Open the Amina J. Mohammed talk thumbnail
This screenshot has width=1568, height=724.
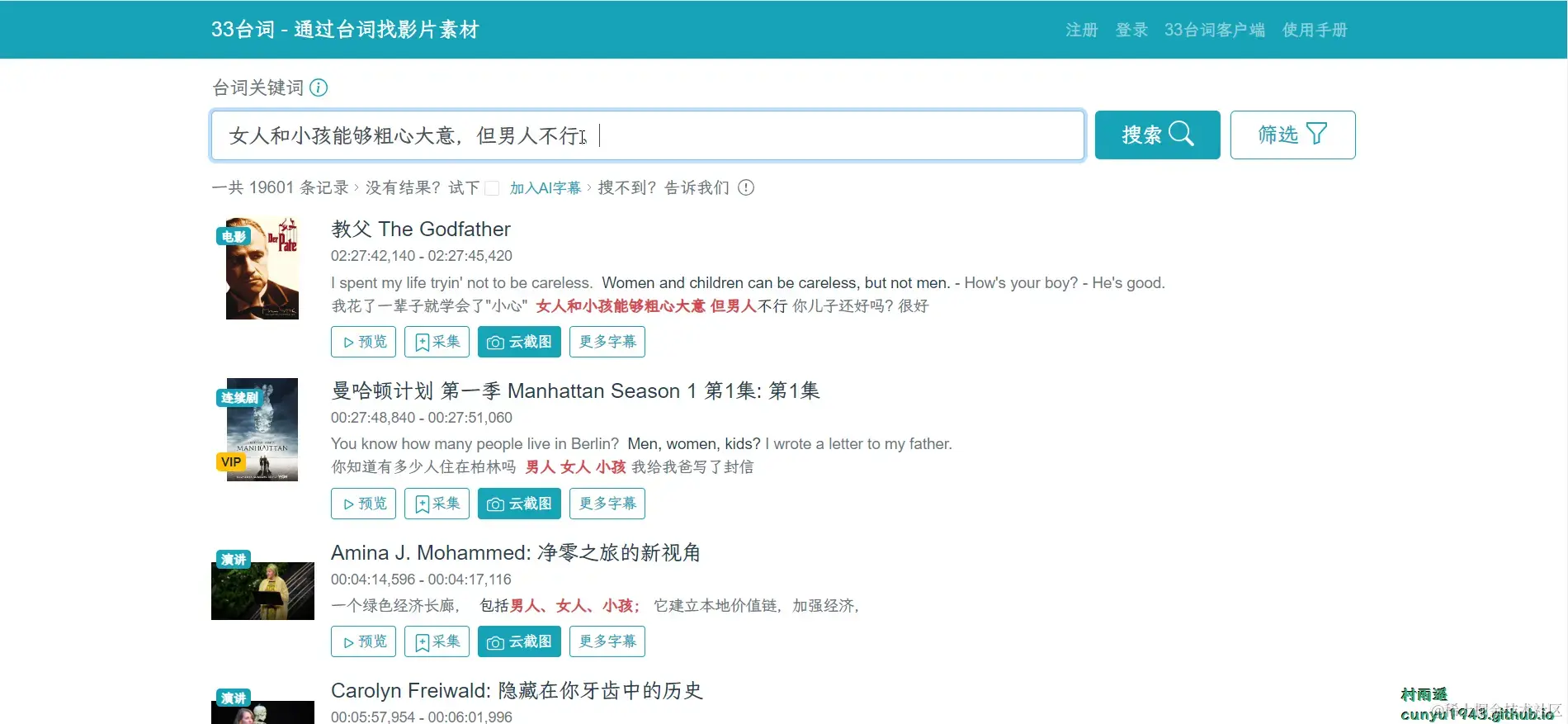(x=262, y=591)
